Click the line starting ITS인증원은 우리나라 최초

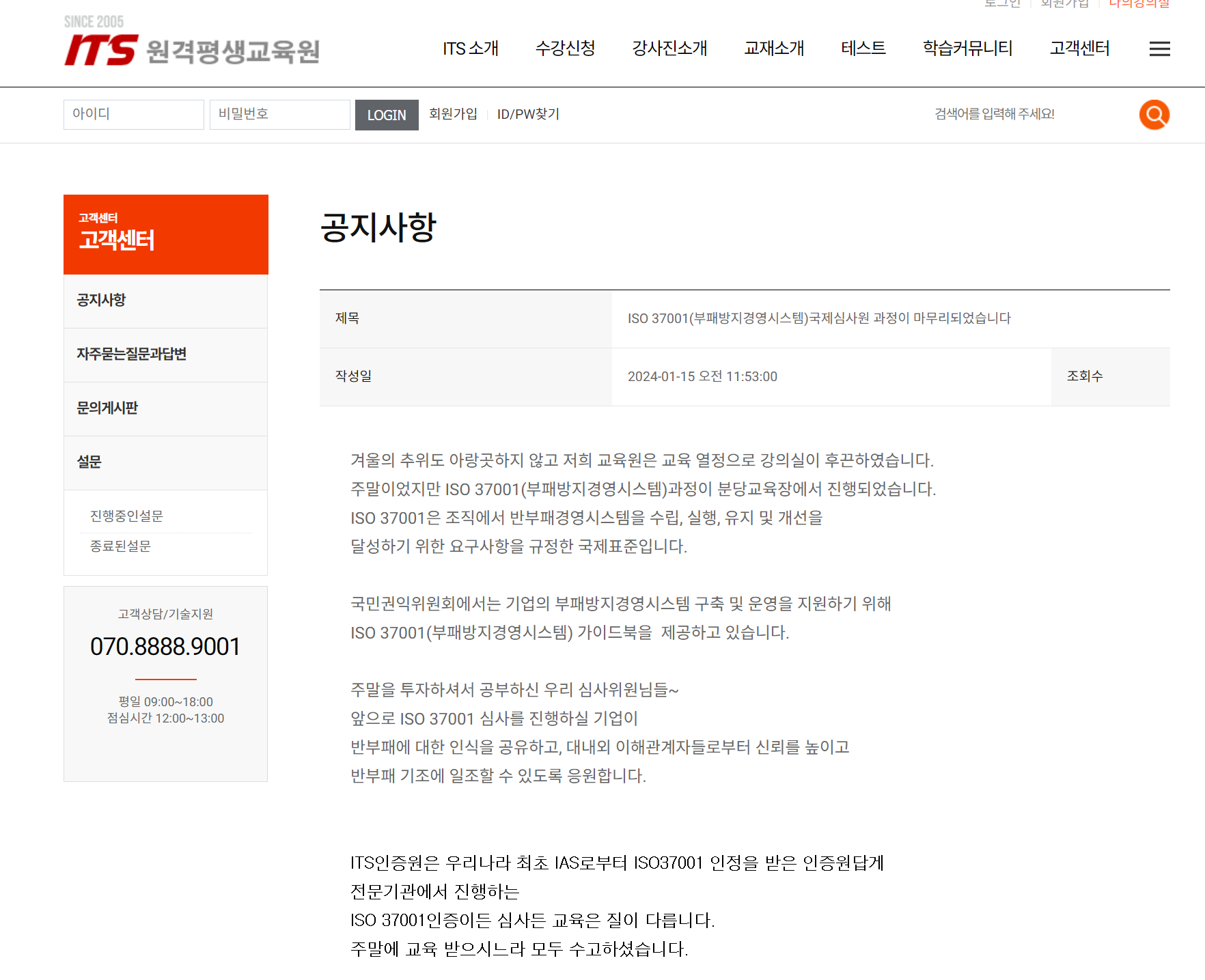pyautogui.click(x=618, y=863)
